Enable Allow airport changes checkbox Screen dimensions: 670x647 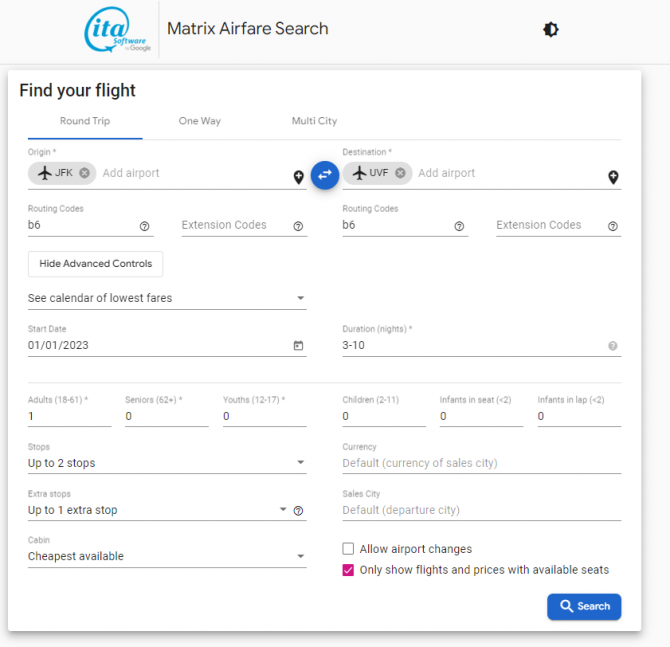coord(348,548)
